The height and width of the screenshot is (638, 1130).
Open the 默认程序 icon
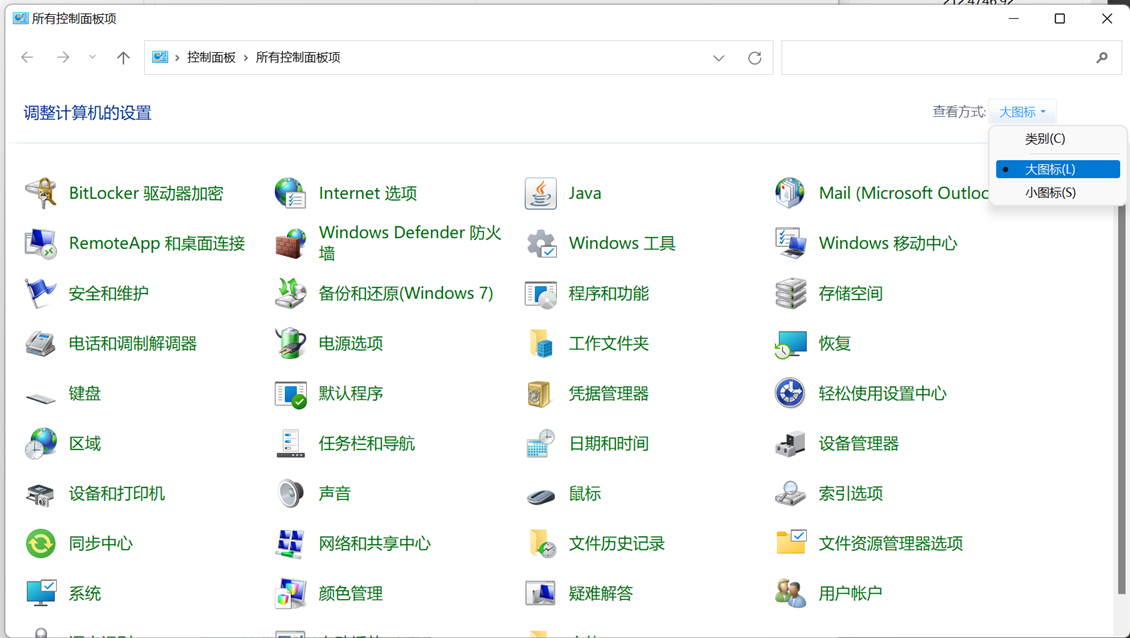290,394
